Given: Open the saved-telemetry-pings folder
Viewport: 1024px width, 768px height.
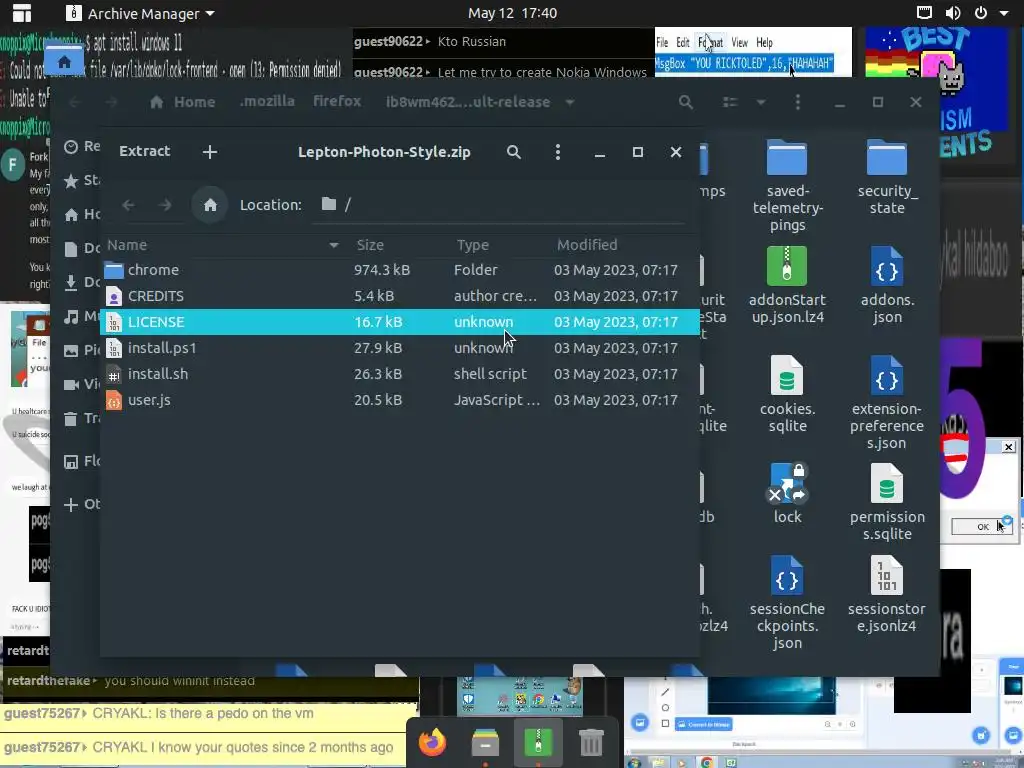Looking at the screenshot, I should (x=787, y=185).
